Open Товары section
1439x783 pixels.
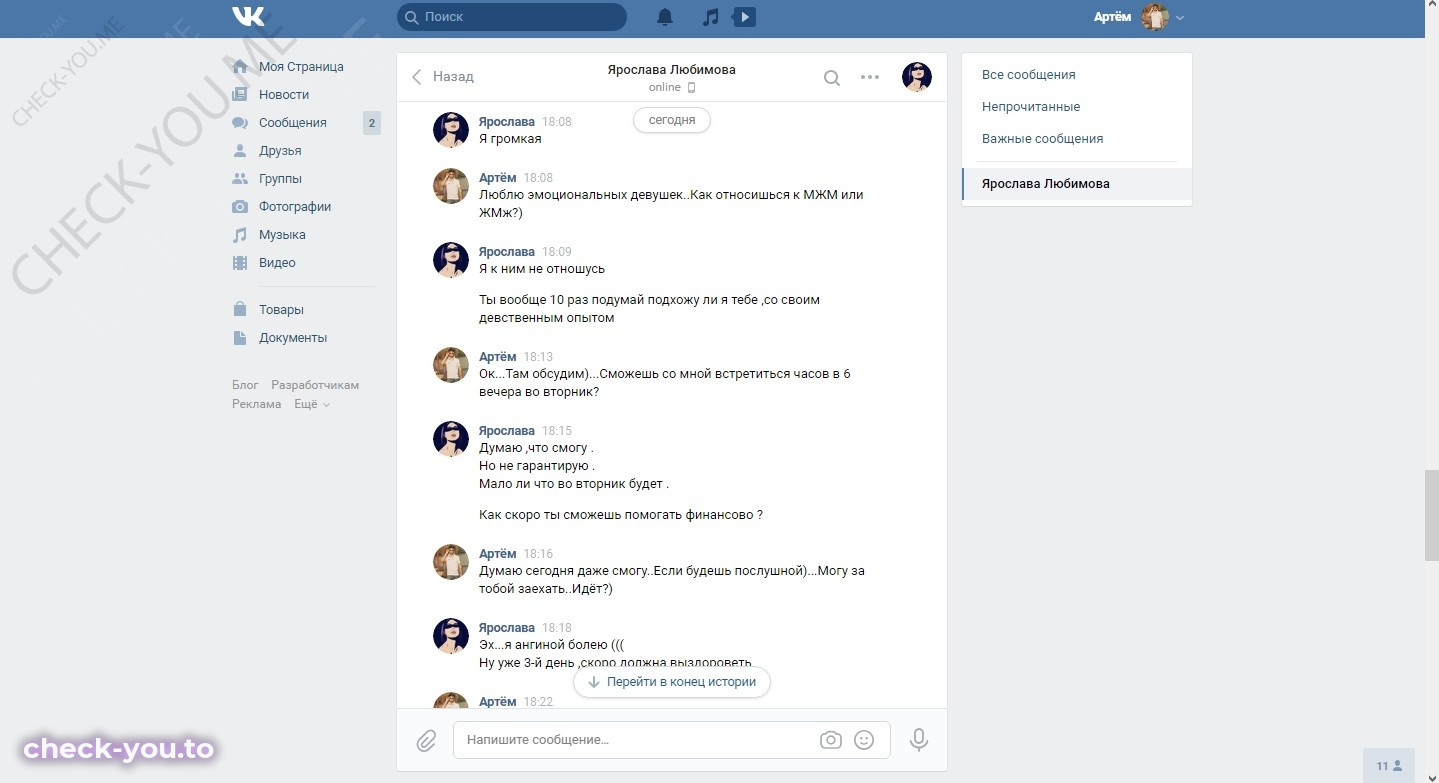[281, 310]
